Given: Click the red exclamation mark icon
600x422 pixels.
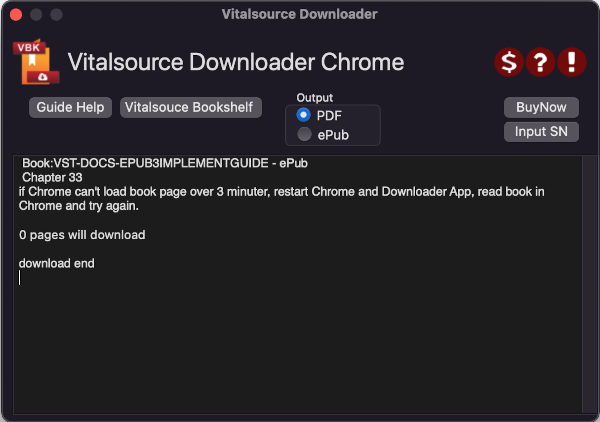Looking at the screenshot, I should [572, 62].
